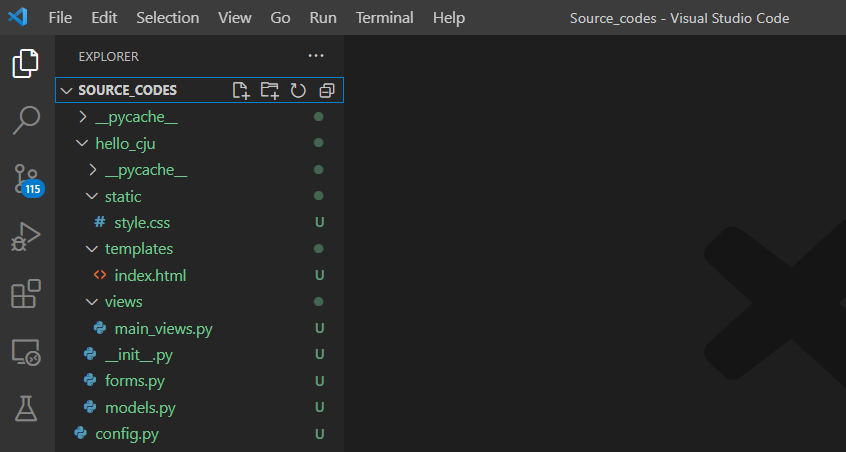Click the Python icon beside __init__.py

pos(90,354)
